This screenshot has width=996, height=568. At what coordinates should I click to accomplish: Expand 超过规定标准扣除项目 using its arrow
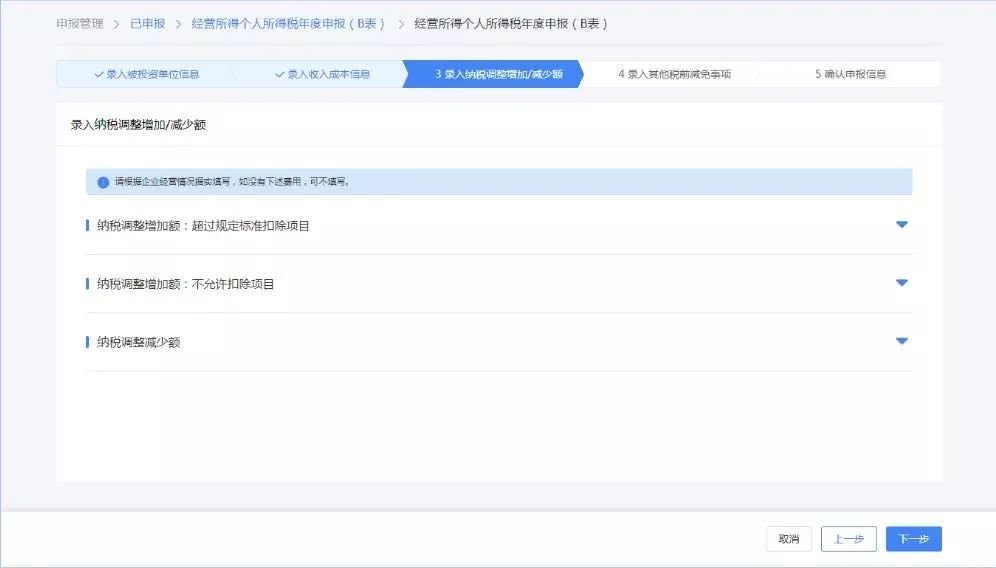tap(901, 225)
